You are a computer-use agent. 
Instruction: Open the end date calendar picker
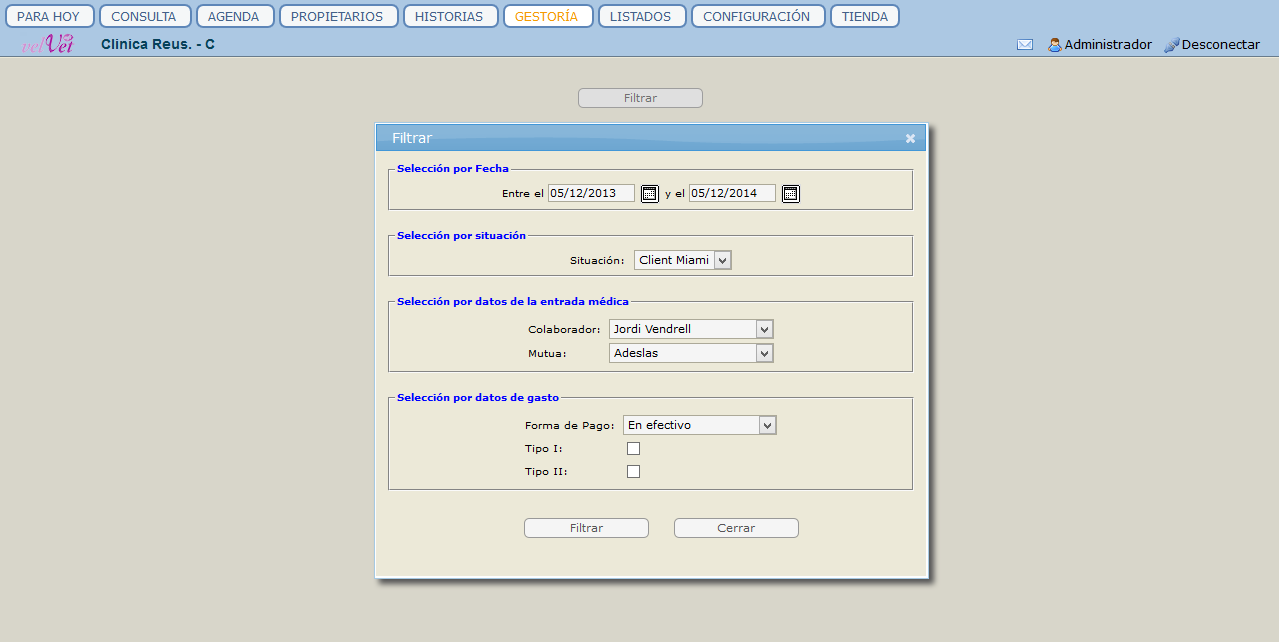(x=790, y=194)
